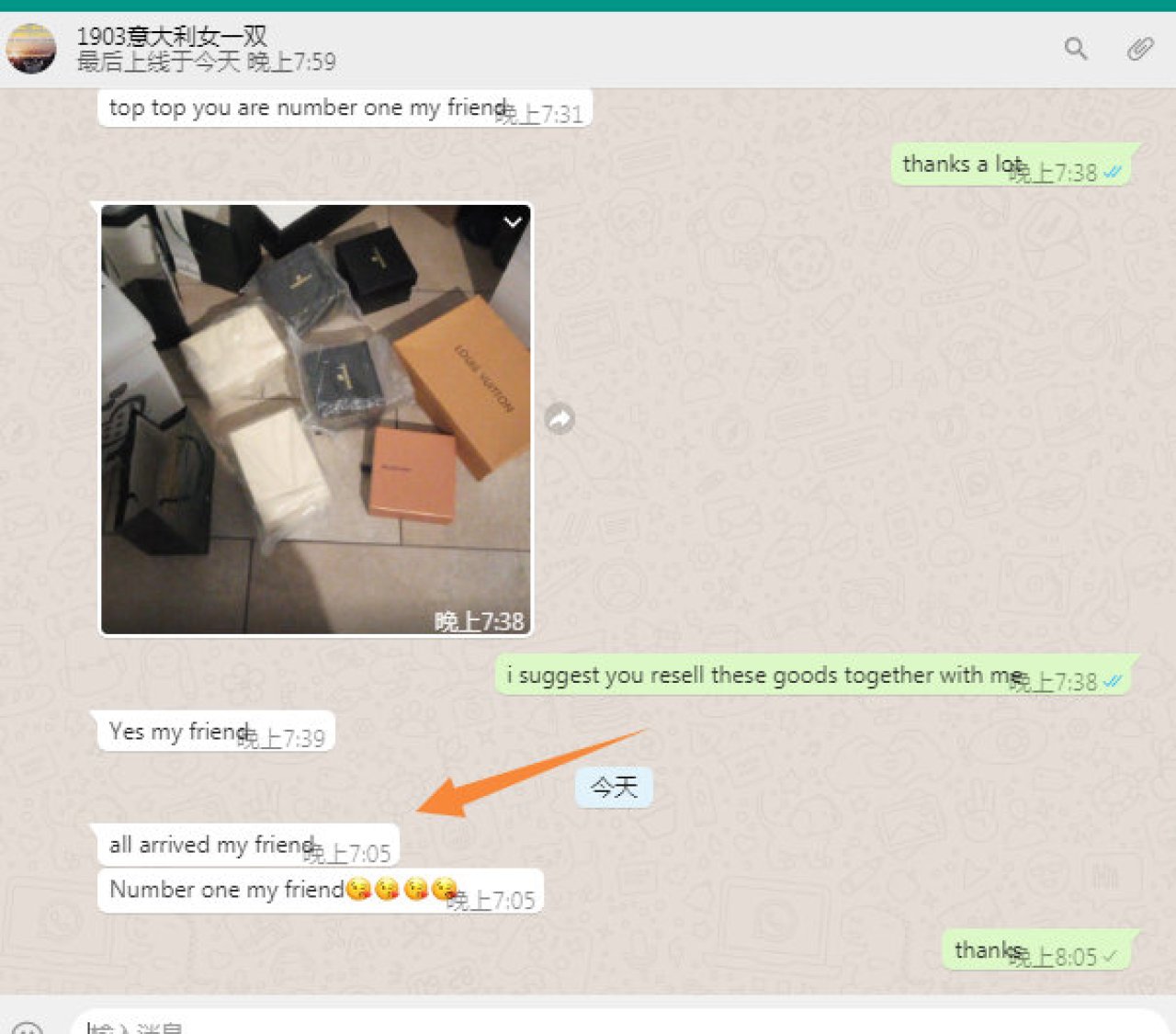Open the contact's profile picture
Image resolution: width=1176 pixels, height=1034 pixels.
click(x=31, y=49)
